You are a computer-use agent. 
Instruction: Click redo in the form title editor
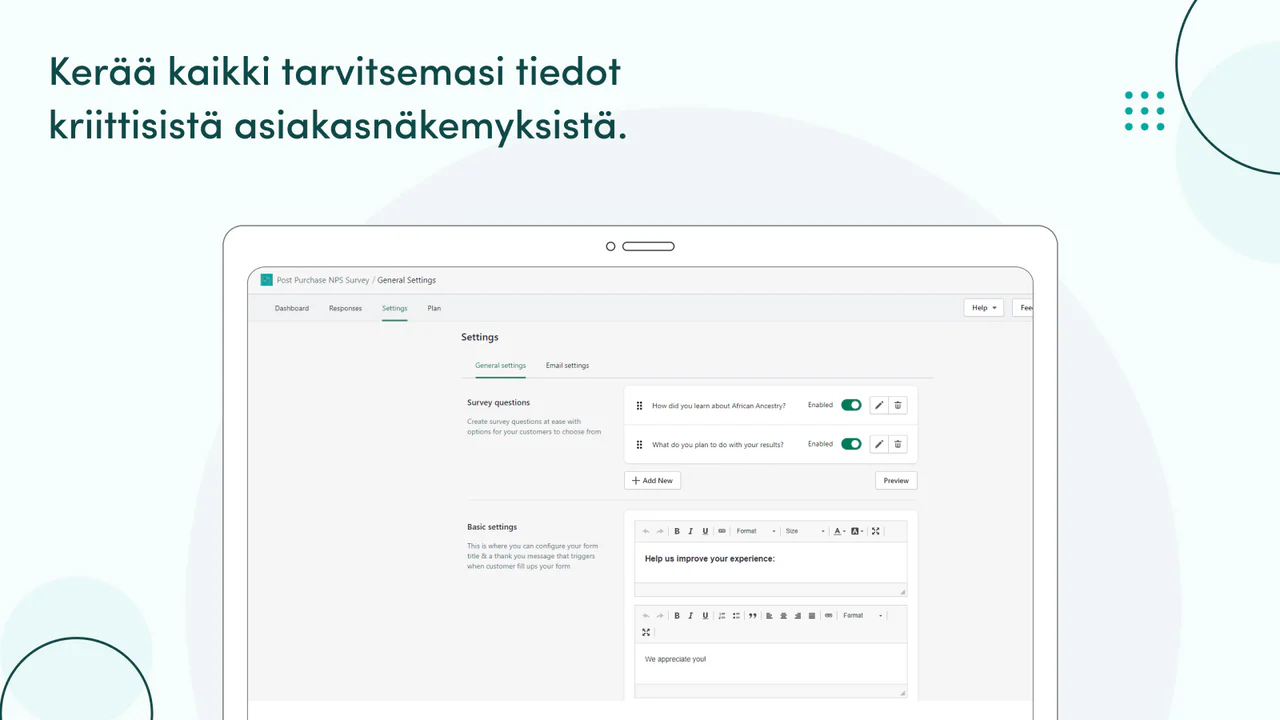click(x=660, y=531)
